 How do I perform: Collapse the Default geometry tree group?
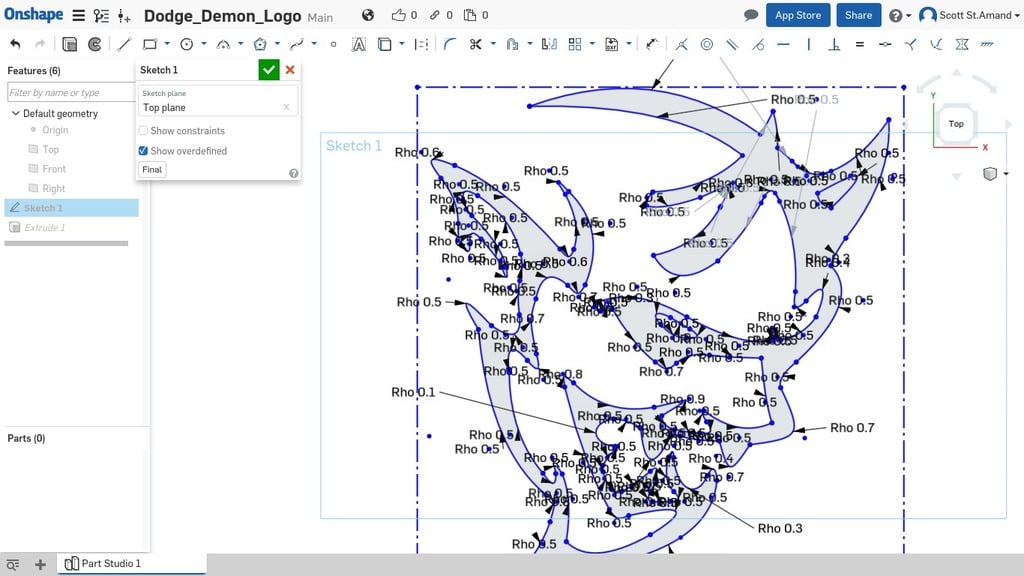pos(15,113)
